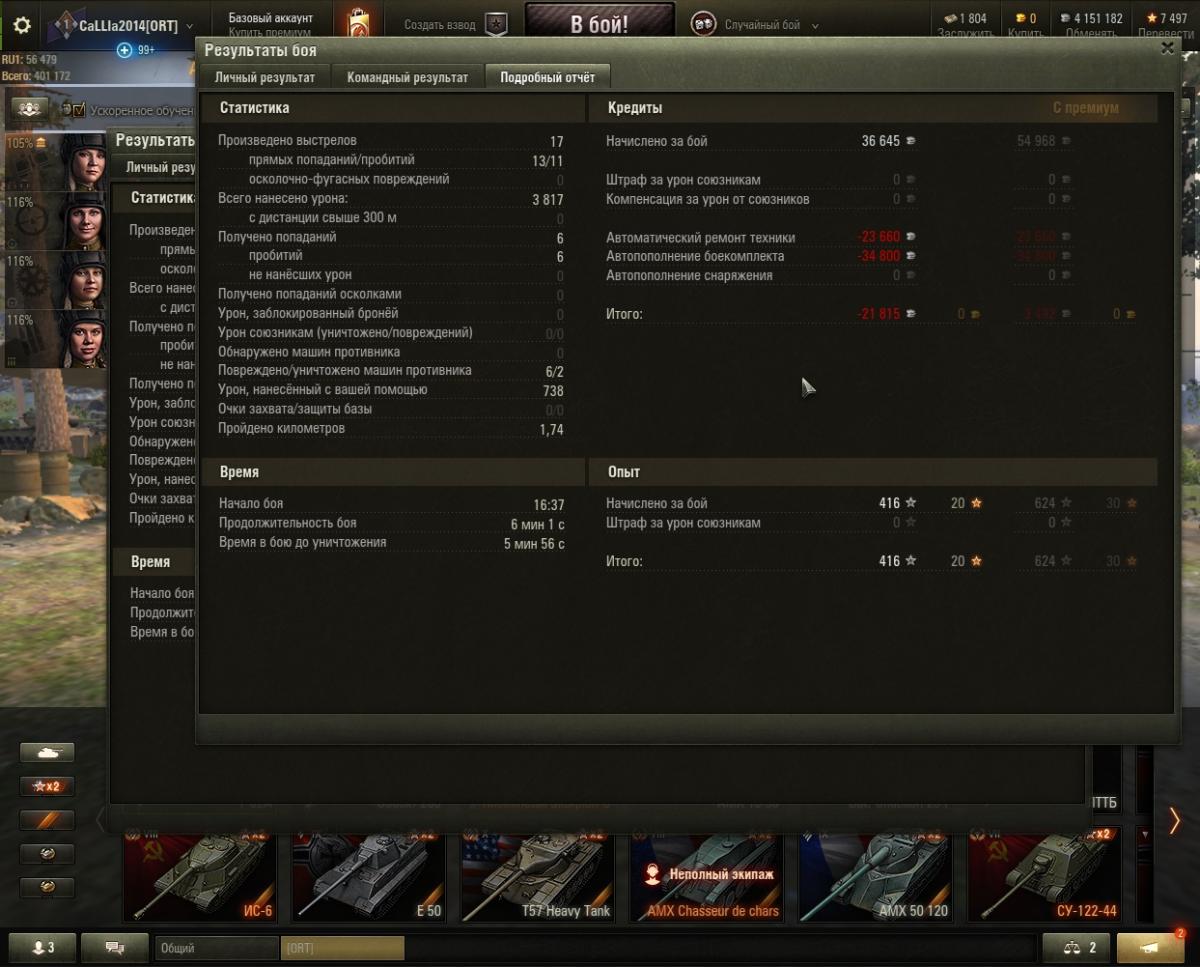Click Время в бою до уничтожения value
The height and width of the screenshot is (967, 1200).
(534, 544)
